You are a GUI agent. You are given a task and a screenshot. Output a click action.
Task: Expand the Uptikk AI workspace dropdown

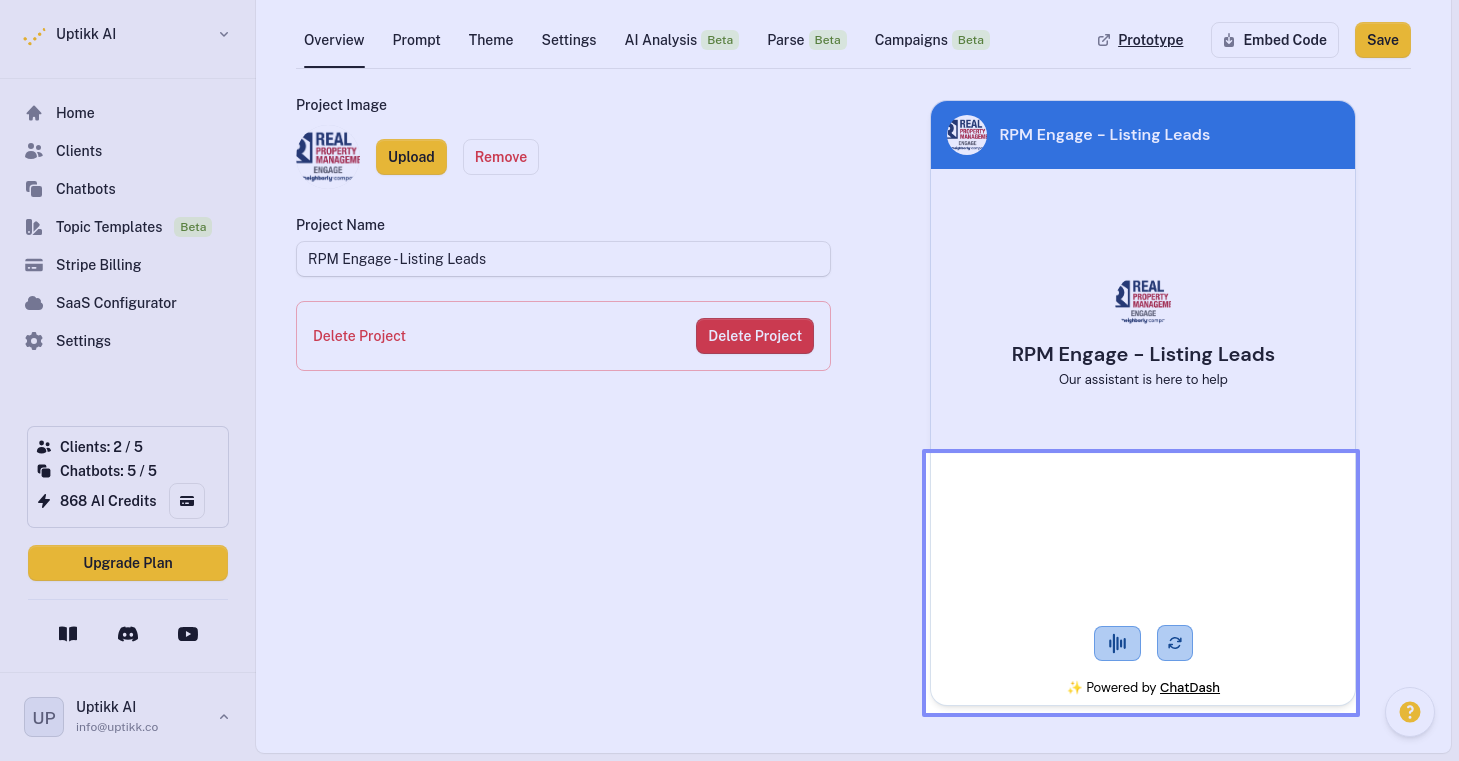coord(224,34)
